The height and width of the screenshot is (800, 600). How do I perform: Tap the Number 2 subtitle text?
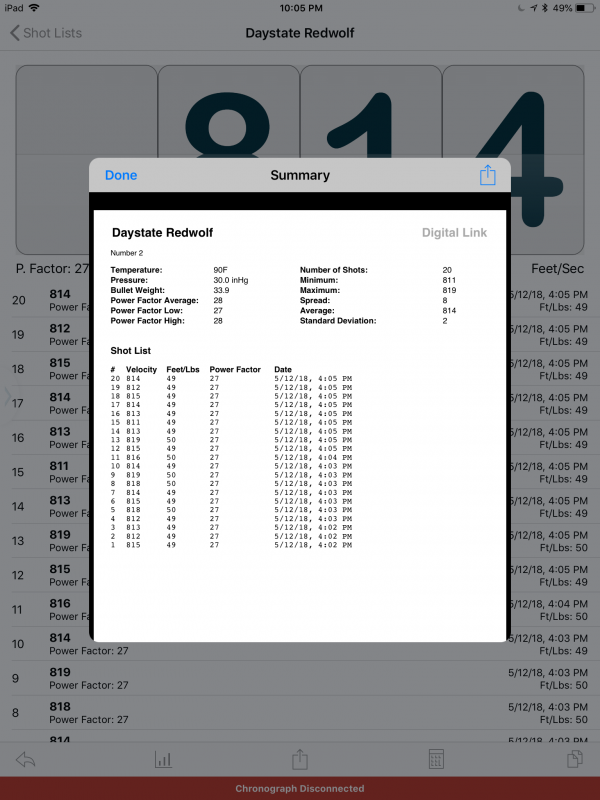pos(127,253)
